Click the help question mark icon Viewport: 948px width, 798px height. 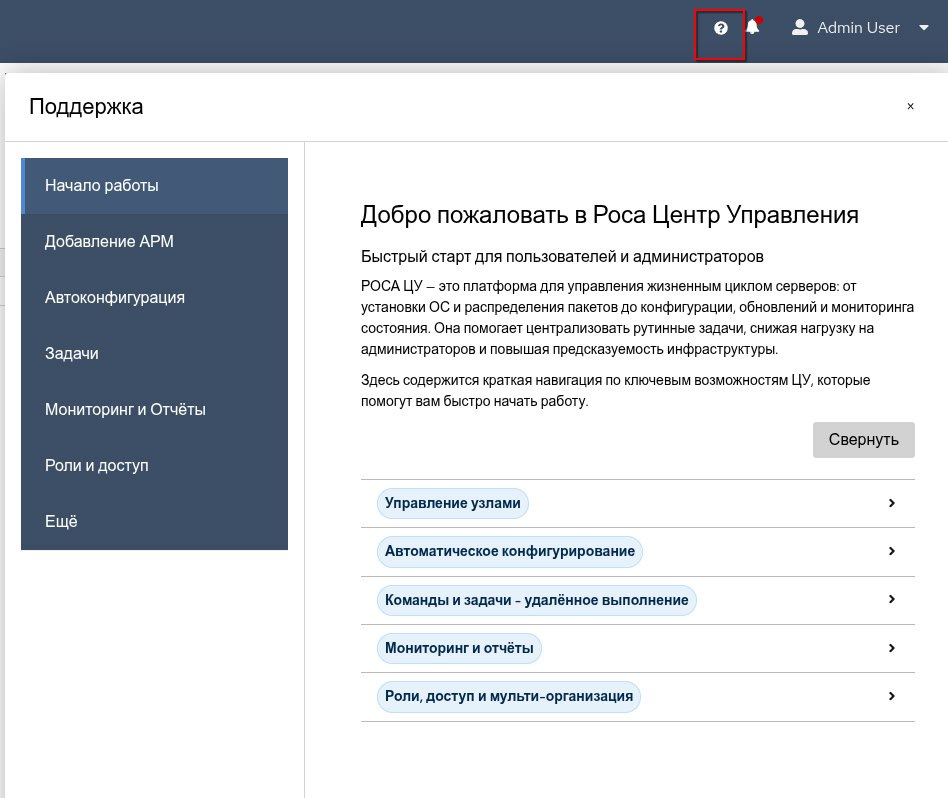(720, 28)
